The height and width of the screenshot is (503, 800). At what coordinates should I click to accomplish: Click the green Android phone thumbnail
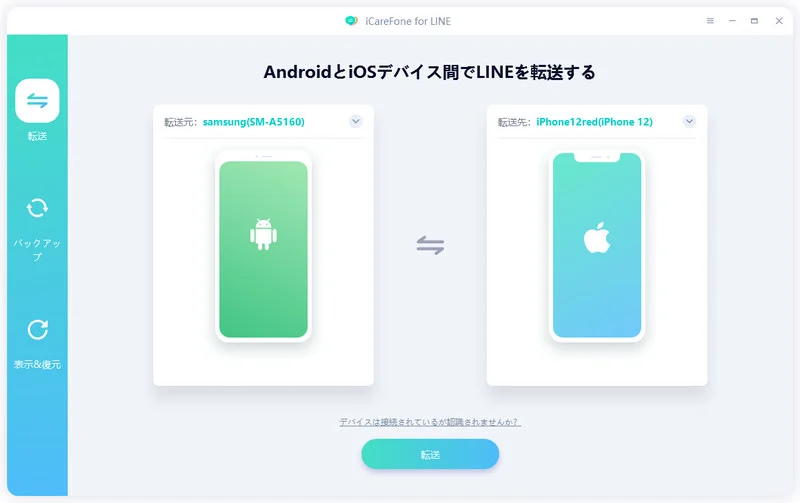tap(263, 246)
